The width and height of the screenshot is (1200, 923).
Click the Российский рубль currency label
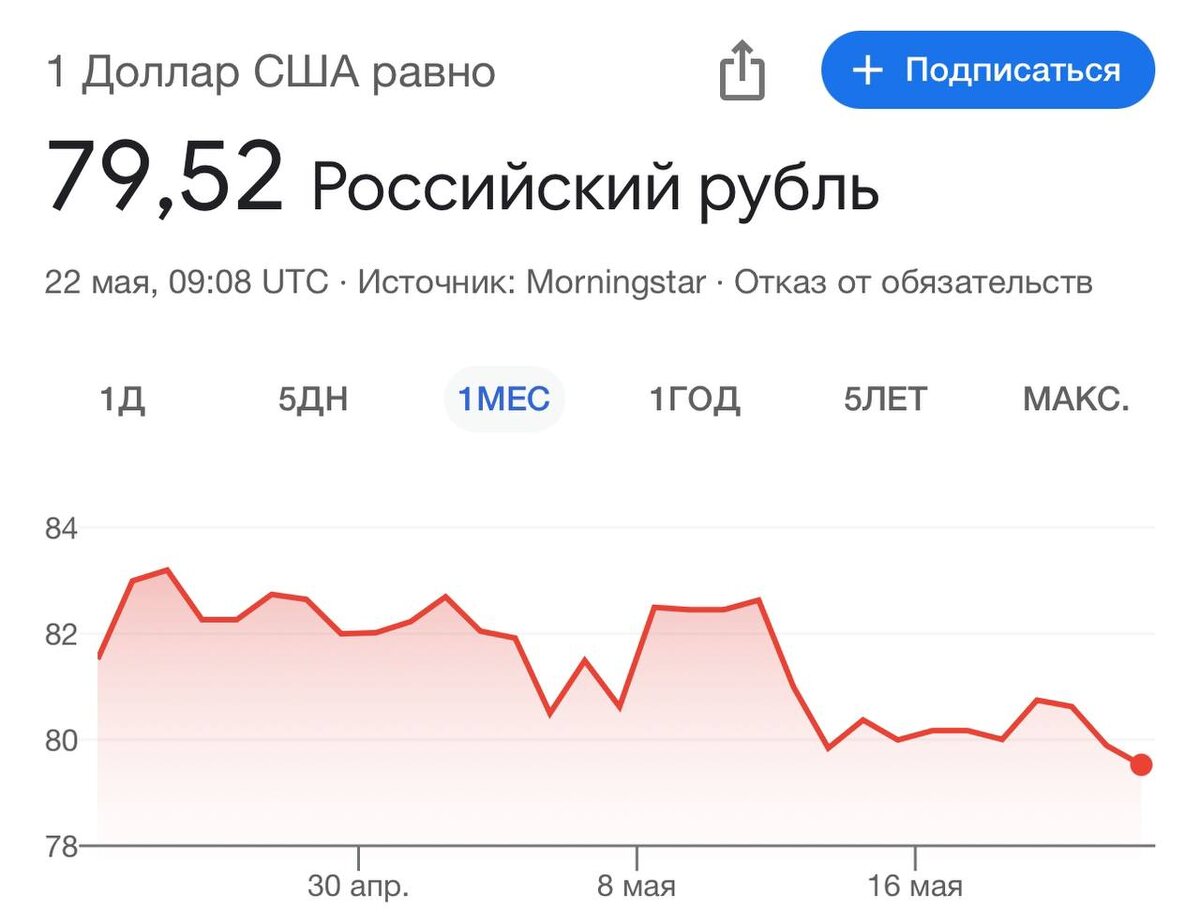596,185
